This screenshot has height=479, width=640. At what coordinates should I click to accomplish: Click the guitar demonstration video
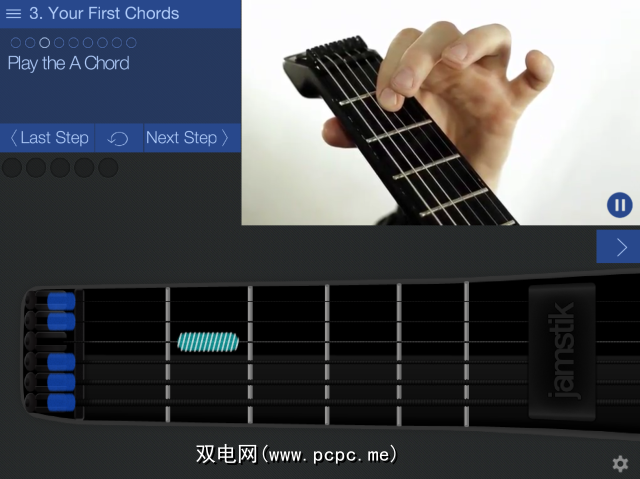[440, 112]
